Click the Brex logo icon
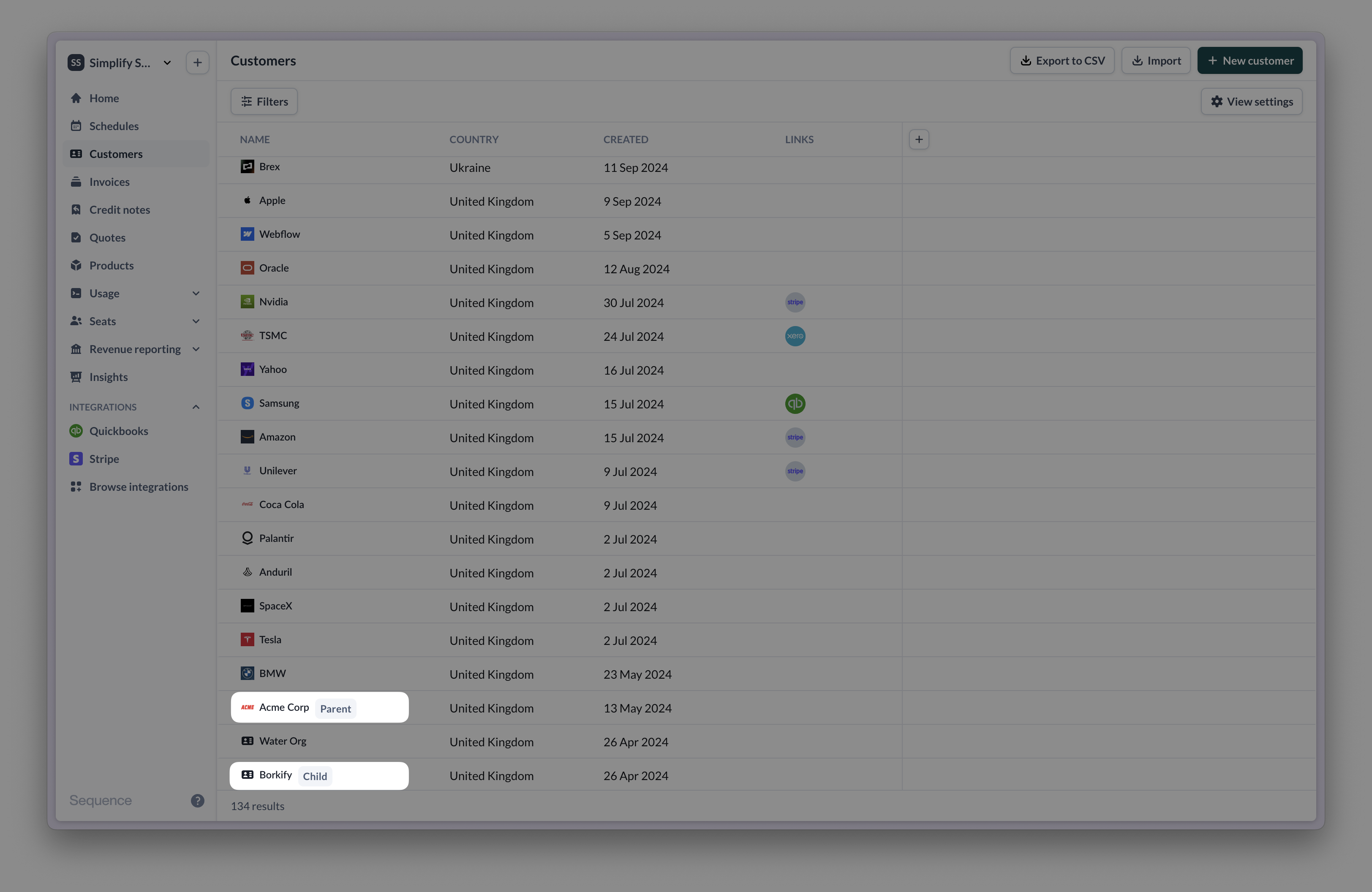The height and width of the screenshot is (892, 1372). click(247, 166)
